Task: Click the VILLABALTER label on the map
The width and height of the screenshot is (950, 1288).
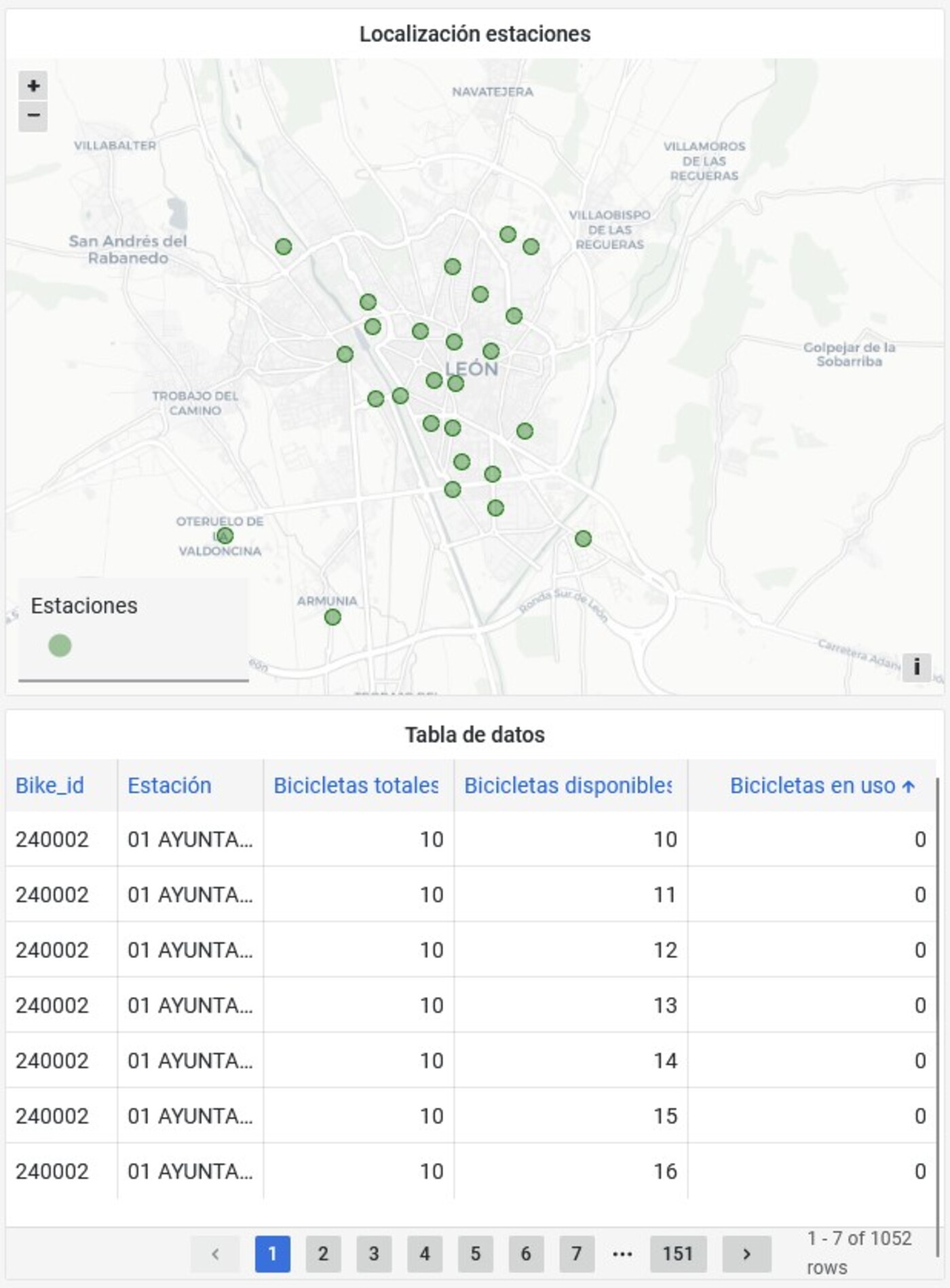Action: [115, 145]
